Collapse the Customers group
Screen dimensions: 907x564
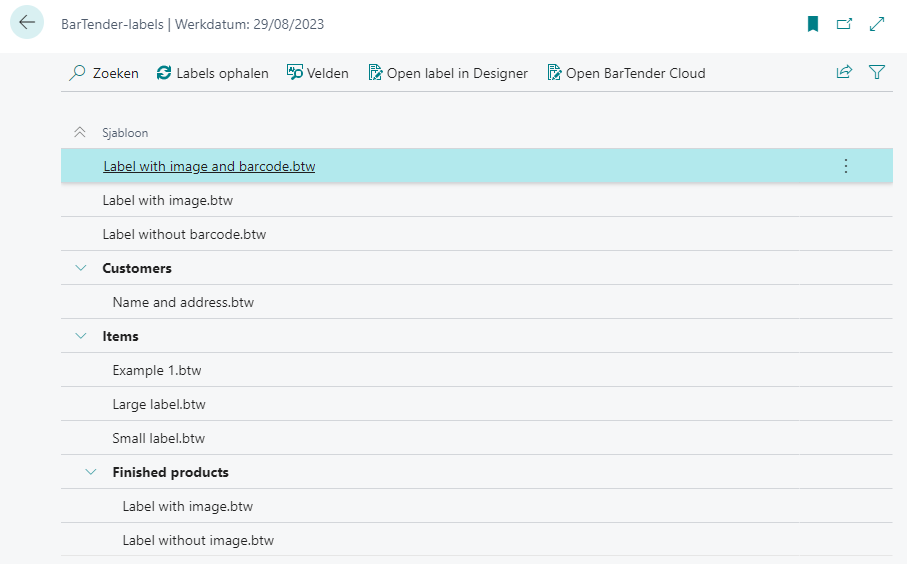point(81,268)
